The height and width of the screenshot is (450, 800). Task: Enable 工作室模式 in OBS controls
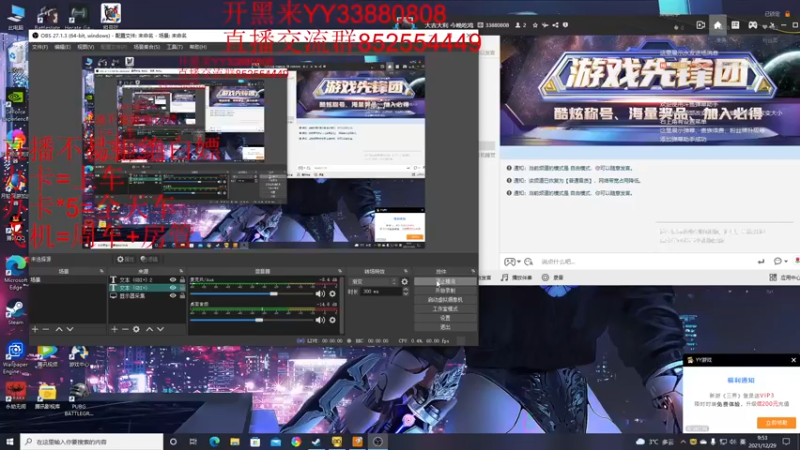[445, 309]
